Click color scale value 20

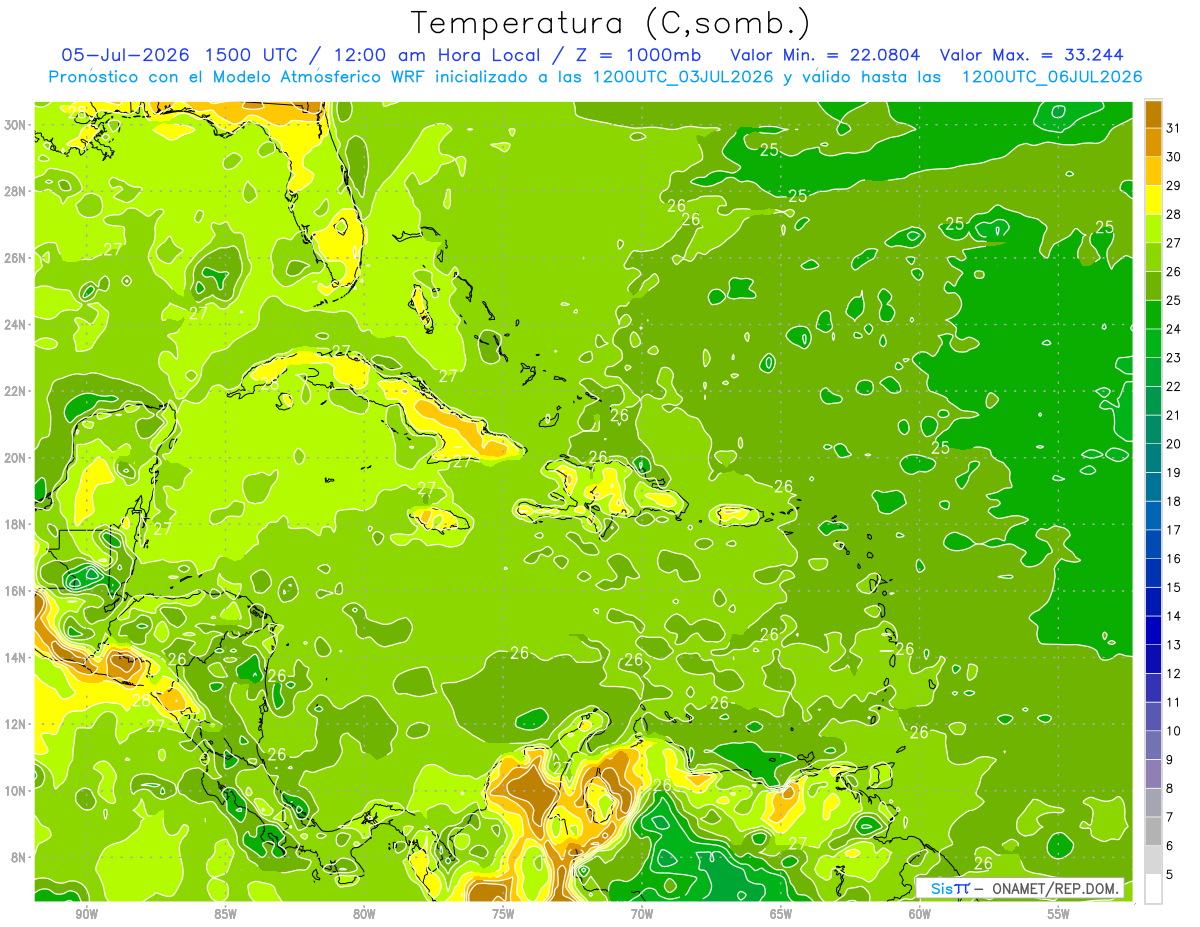click(x=1174, y=444)
